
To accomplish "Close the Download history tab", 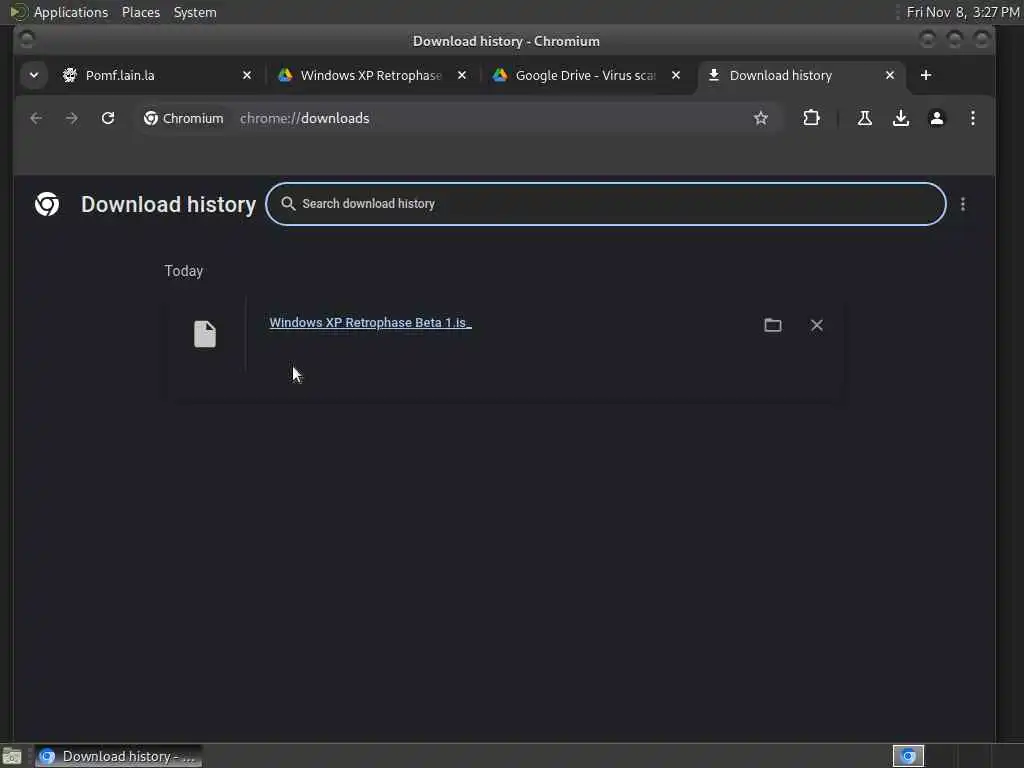I will [x=889, y=75].
